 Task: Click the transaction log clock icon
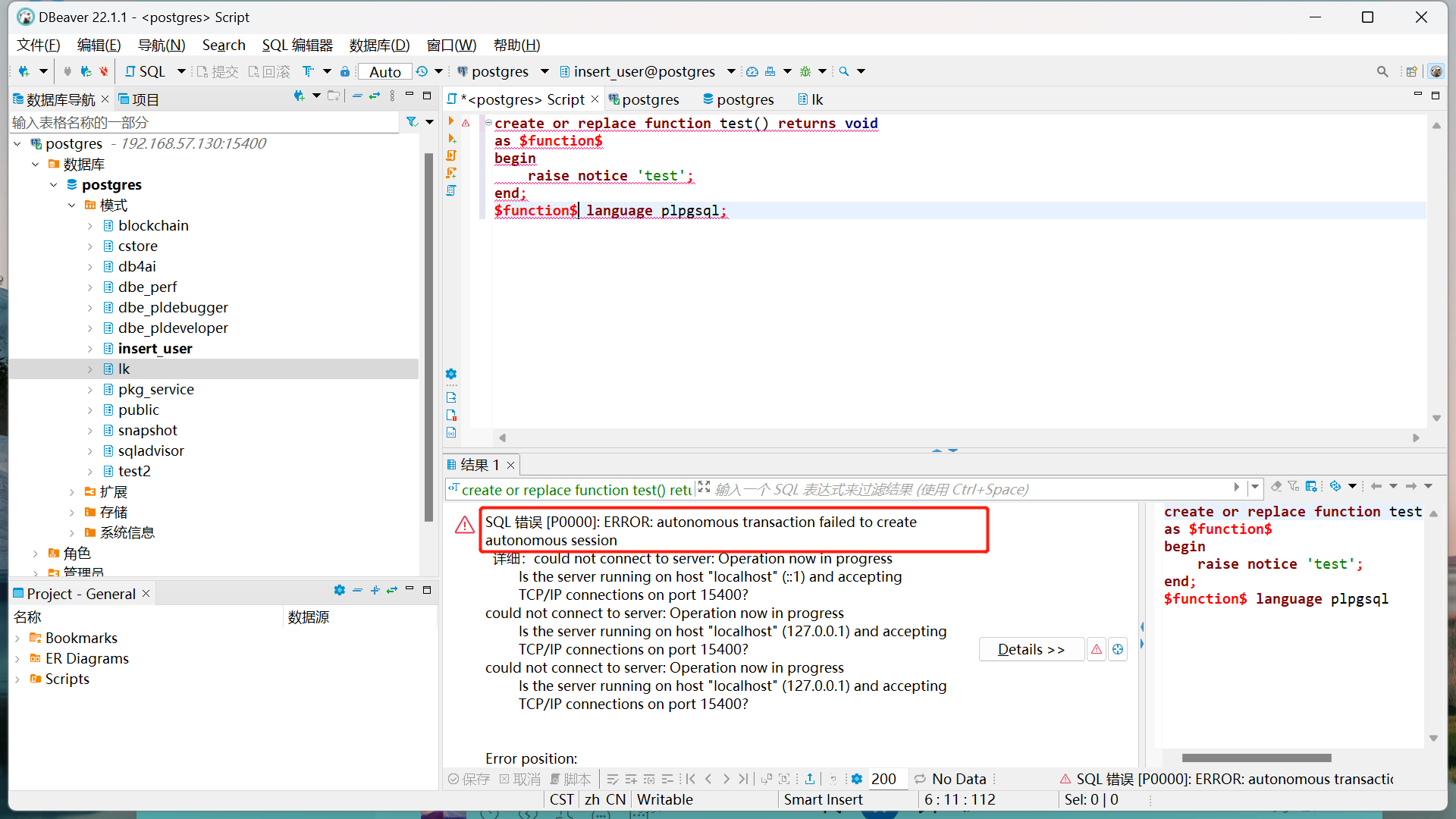click(x=422, y=71)
